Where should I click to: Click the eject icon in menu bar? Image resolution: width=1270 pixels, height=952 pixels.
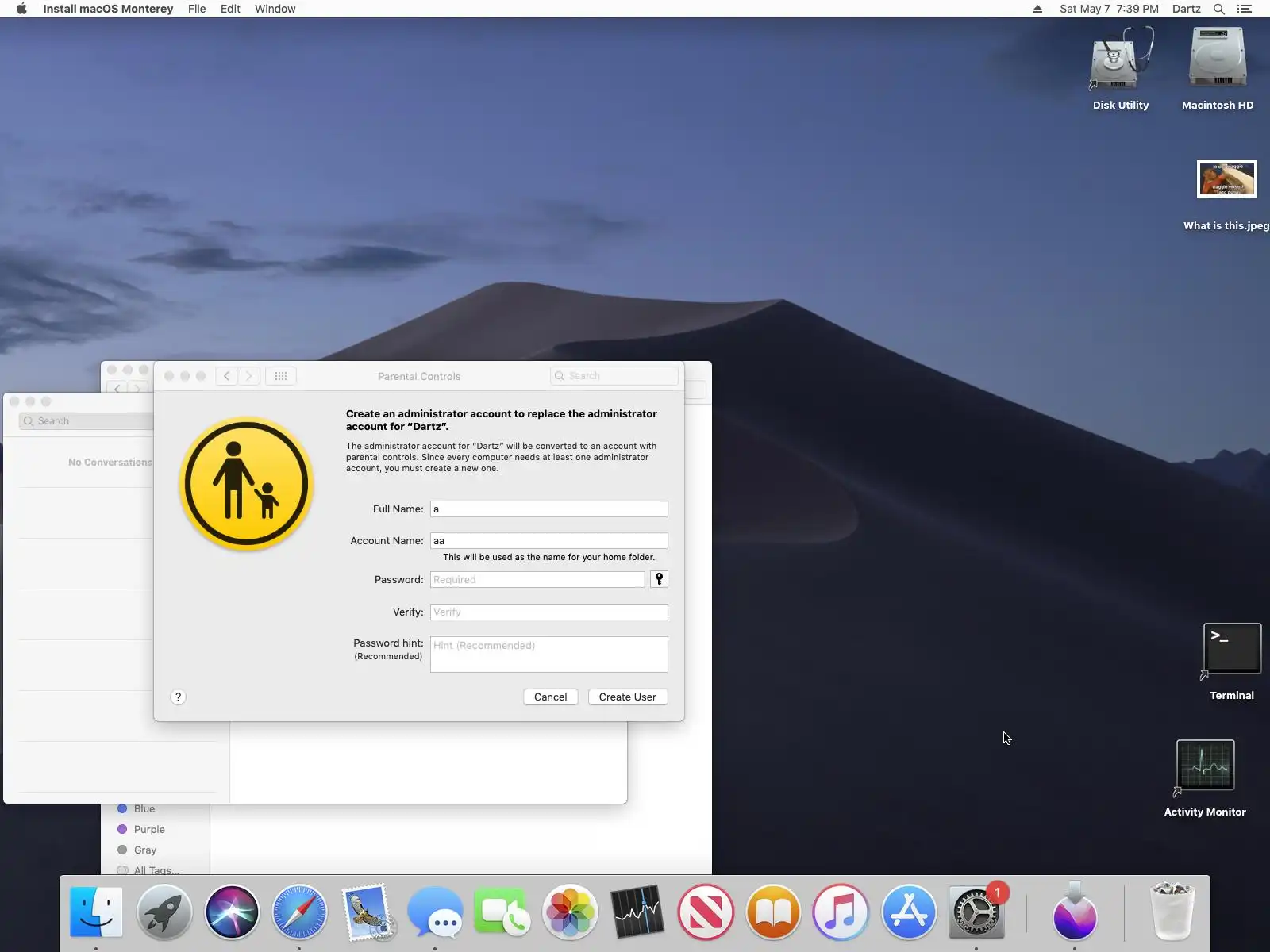tap(1037, 9)
